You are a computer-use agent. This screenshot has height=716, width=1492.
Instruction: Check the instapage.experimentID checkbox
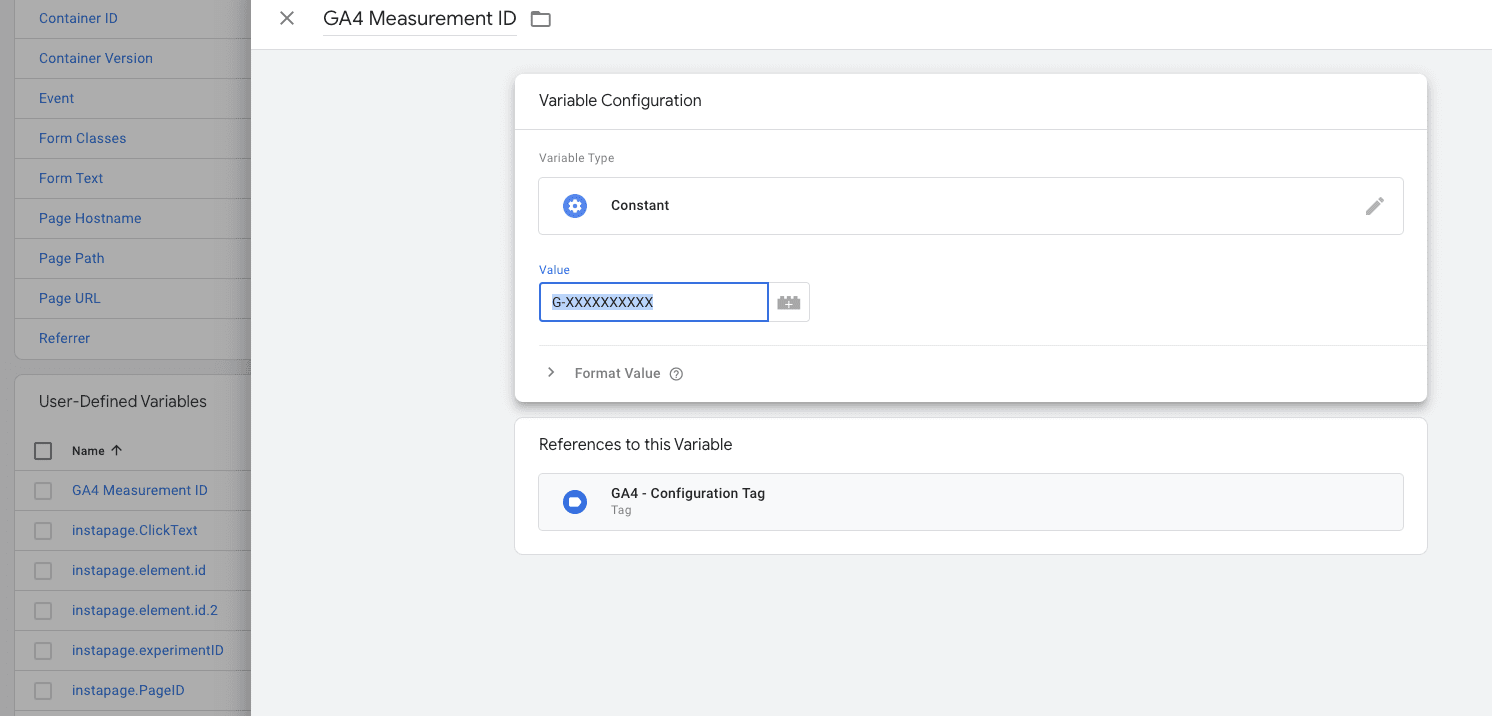coord(43,650)
